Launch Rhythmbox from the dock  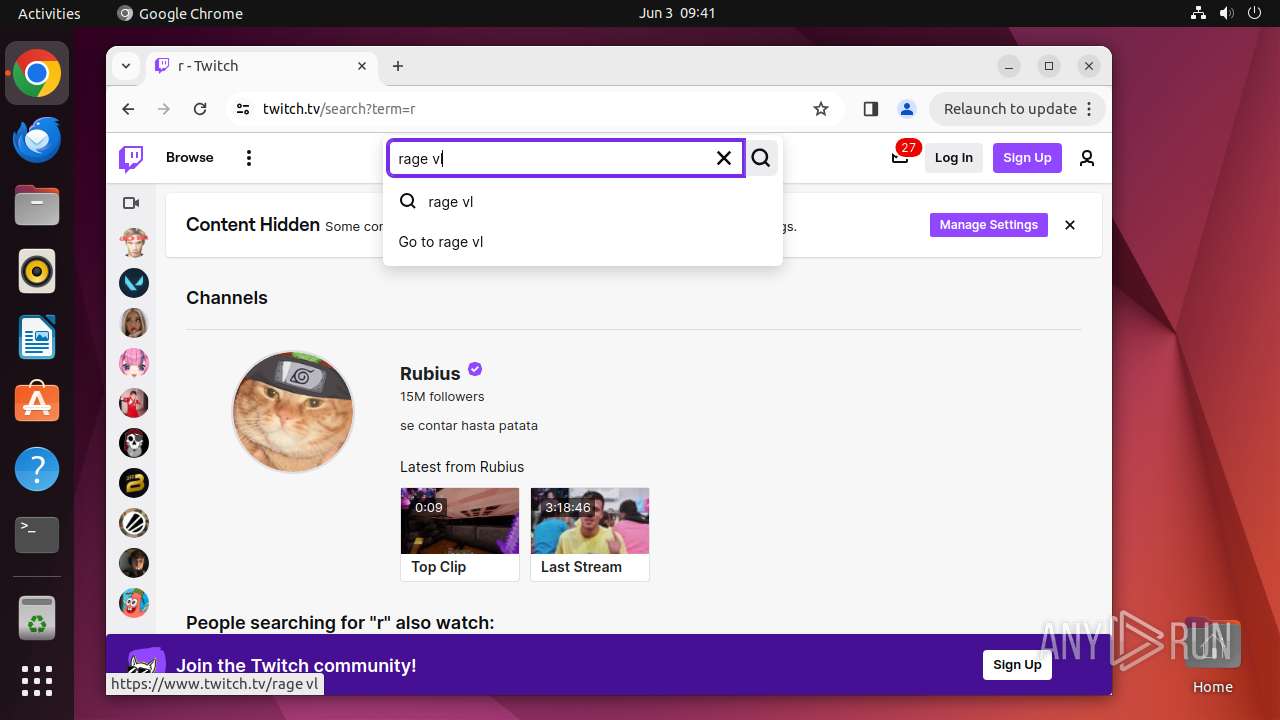(37, 272)
